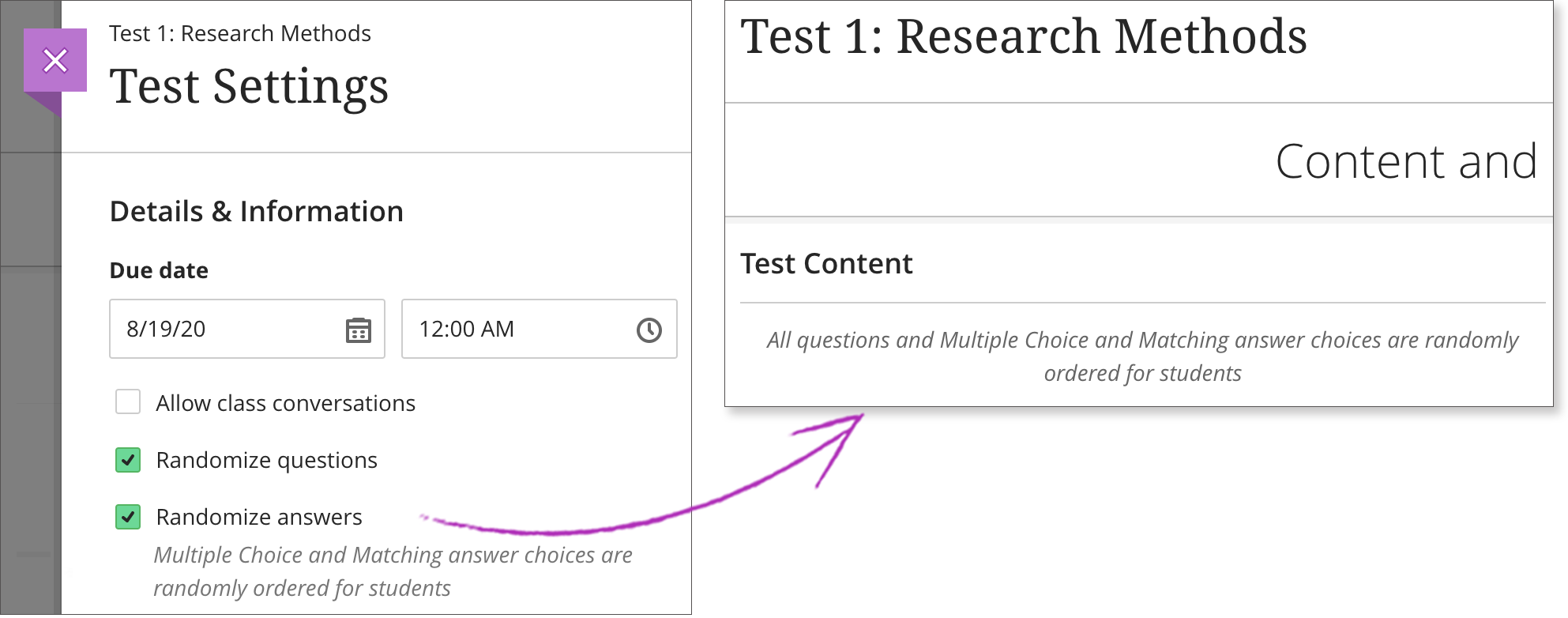Close the Test Settings panel with the X

point(55,60)
